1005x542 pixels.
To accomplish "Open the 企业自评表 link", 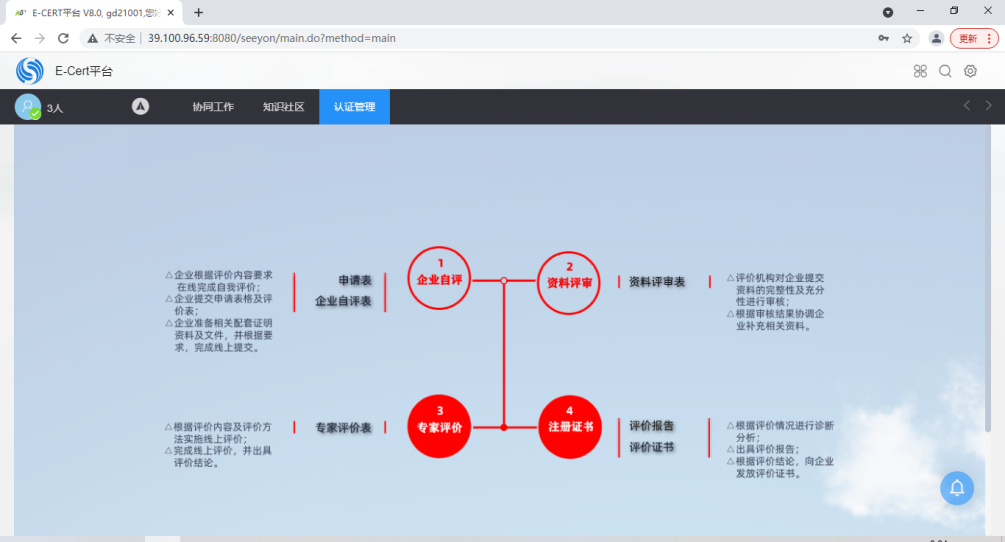I will pos(344,300).
